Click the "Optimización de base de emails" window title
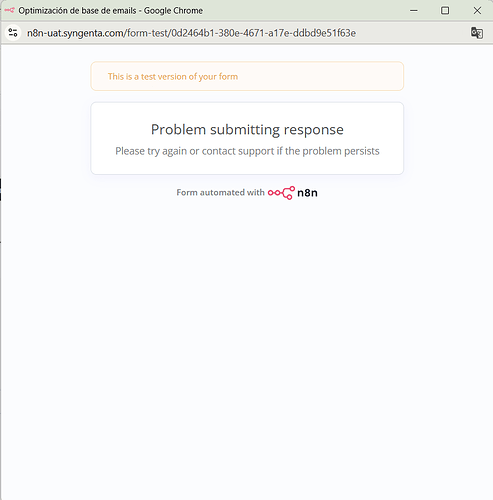 click(77, 11)
